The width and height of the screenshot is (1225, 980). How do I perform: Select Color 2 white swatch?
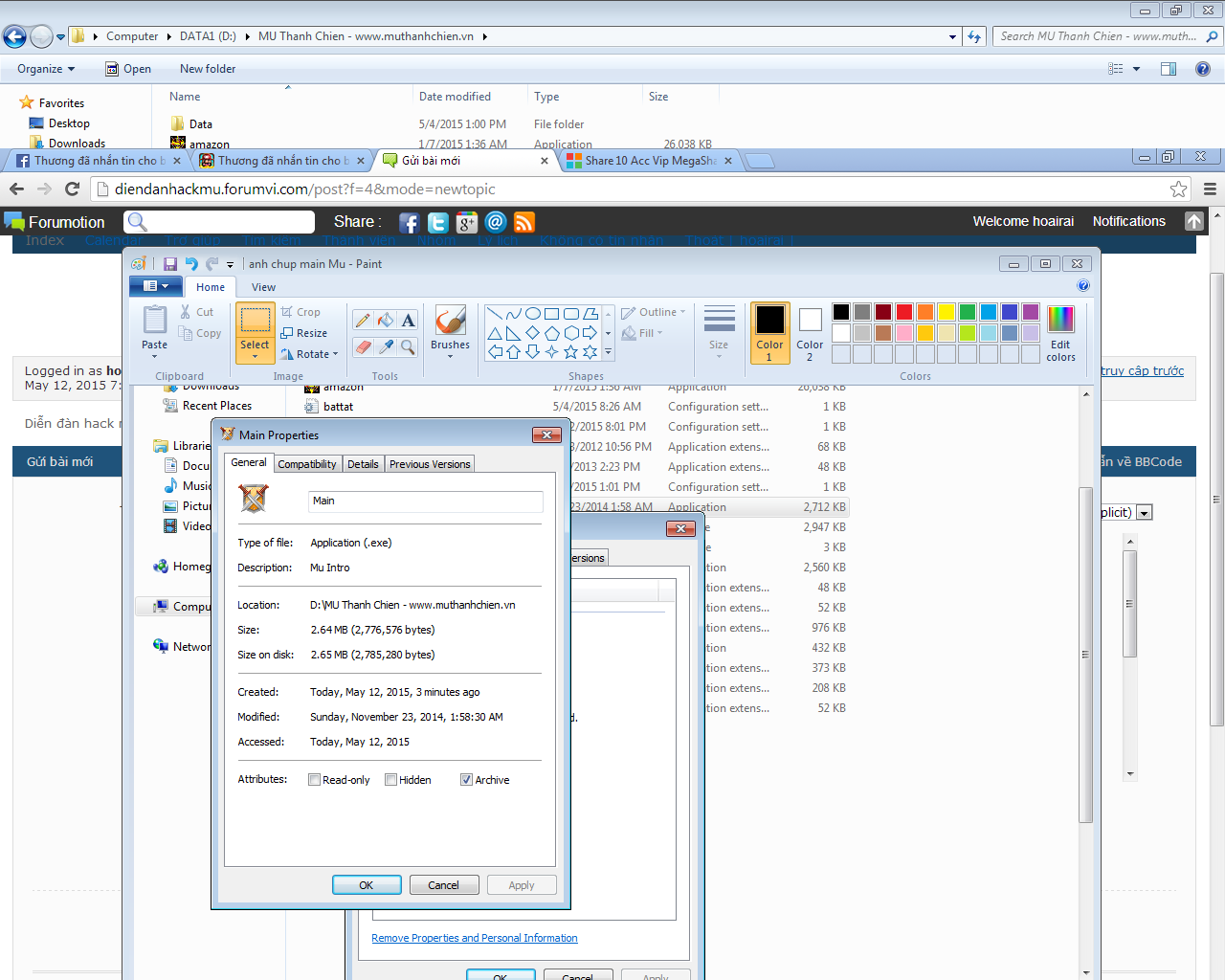coord(810,332)
